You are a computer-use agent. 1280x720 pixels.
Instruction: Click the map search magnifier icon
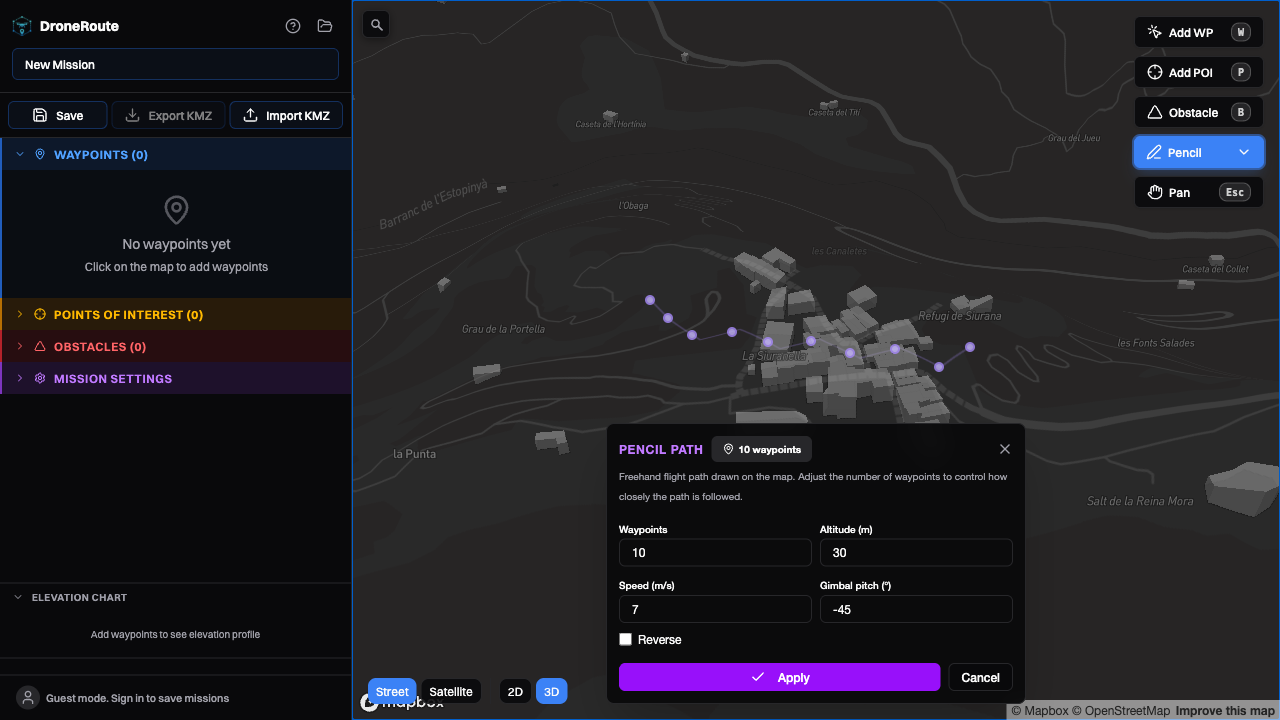(376, 25)
